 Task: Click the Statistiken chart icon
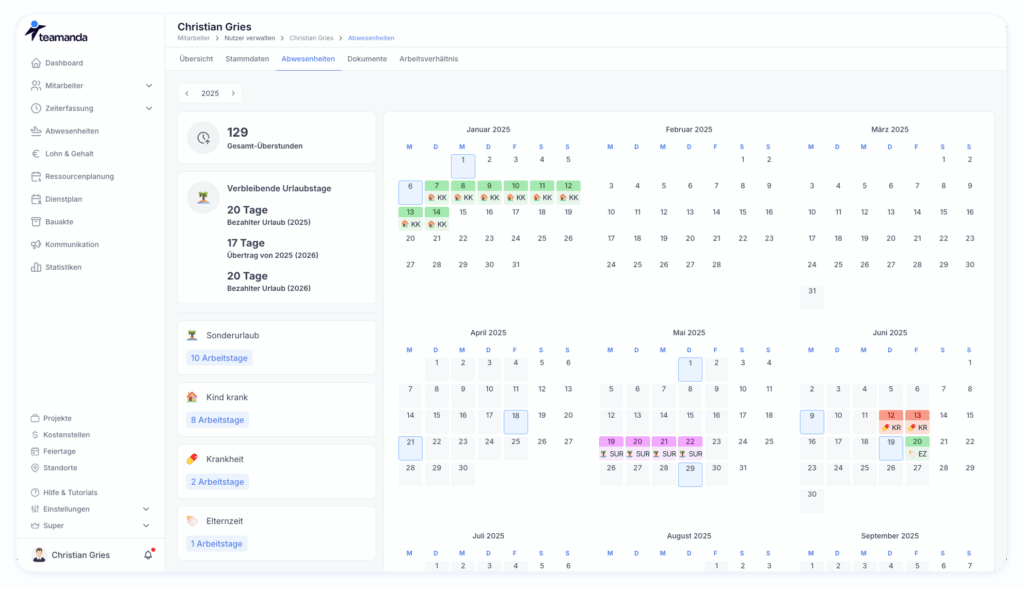(x=36, y=267)
